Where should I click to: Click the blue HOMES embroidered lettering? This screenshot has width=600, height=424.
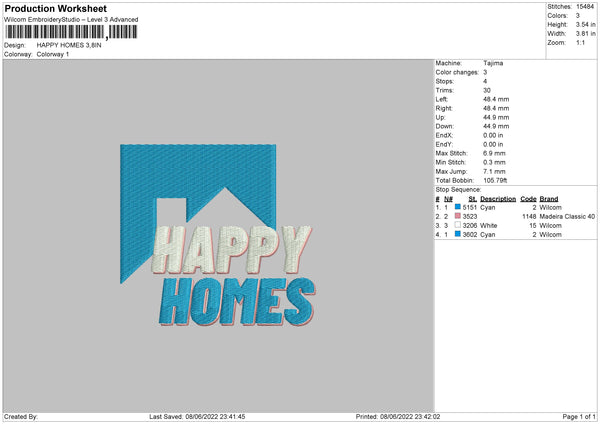(x=238, y=302)
